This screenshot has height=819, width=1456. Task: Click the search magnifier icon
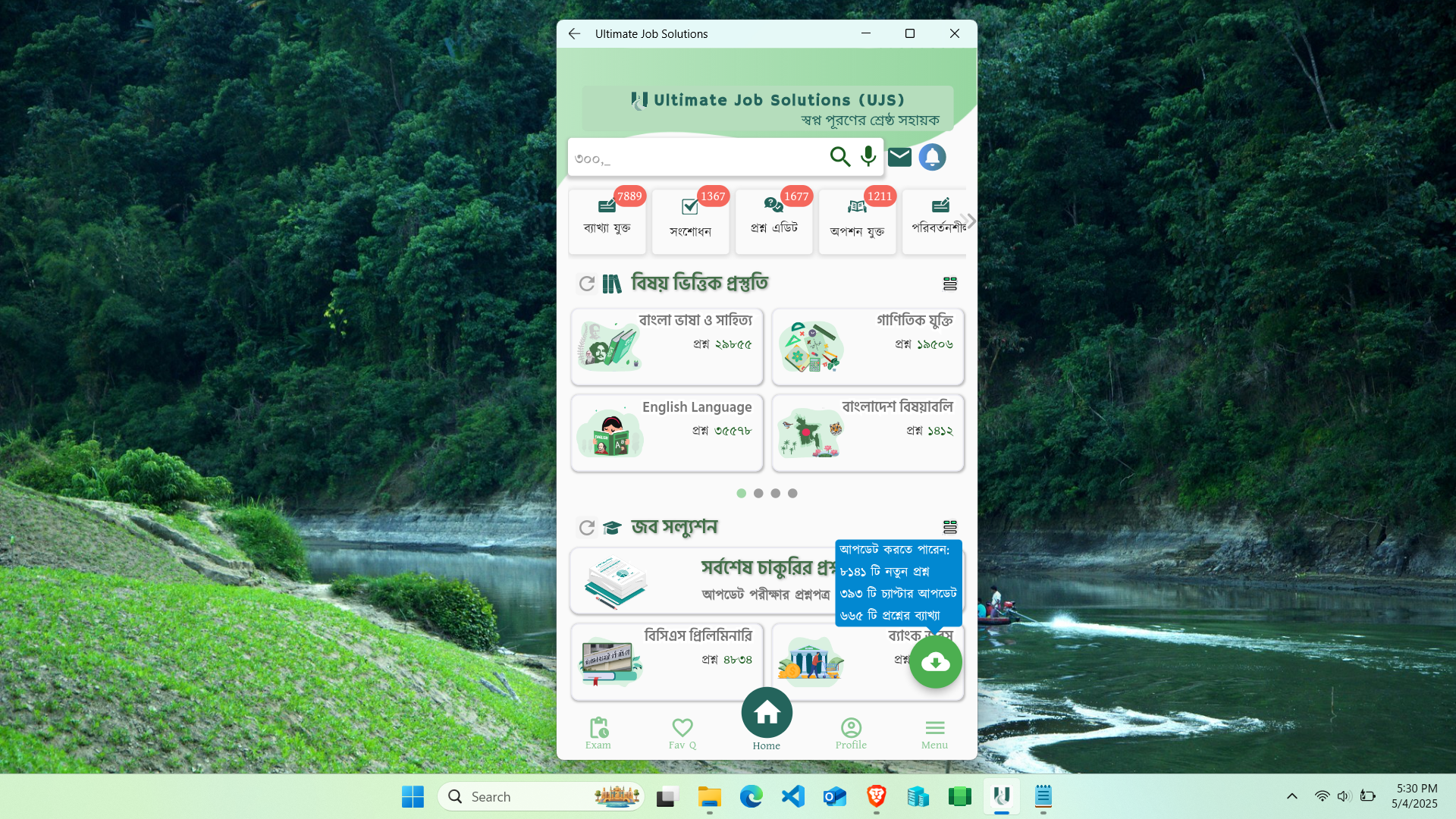pos(839,157)
